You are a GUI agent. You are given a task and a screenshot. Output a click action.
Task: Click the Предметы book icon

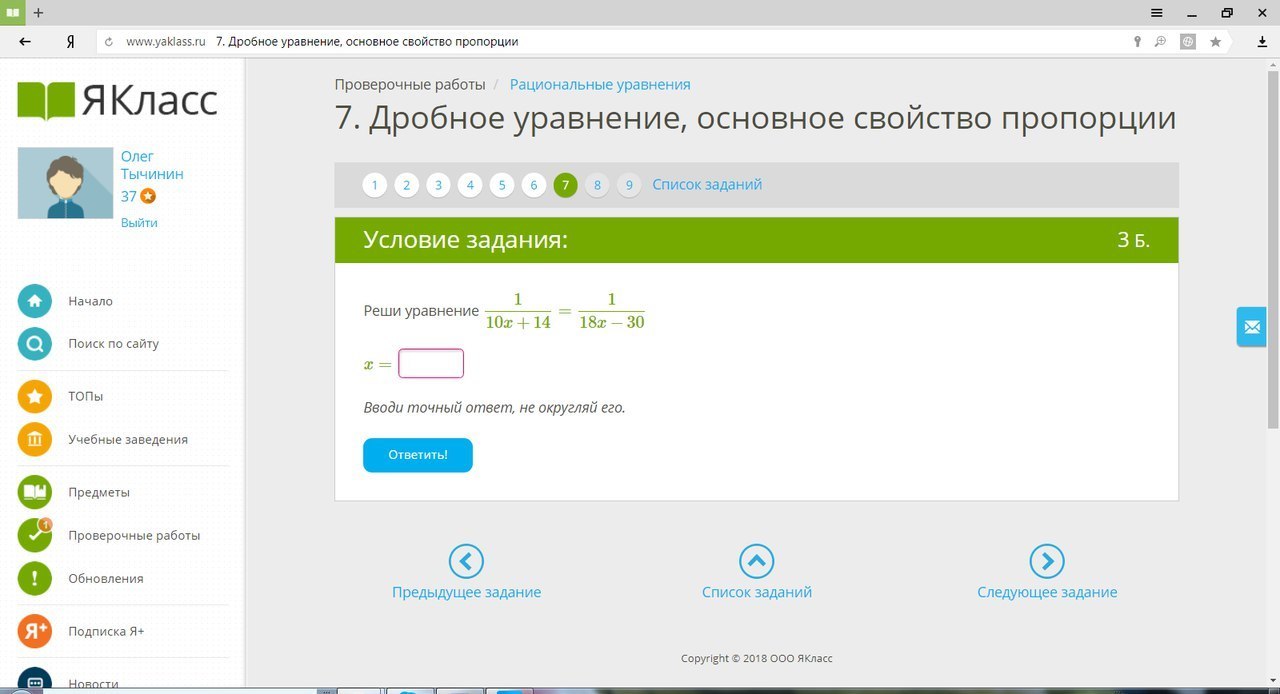(x=35, y=492)
